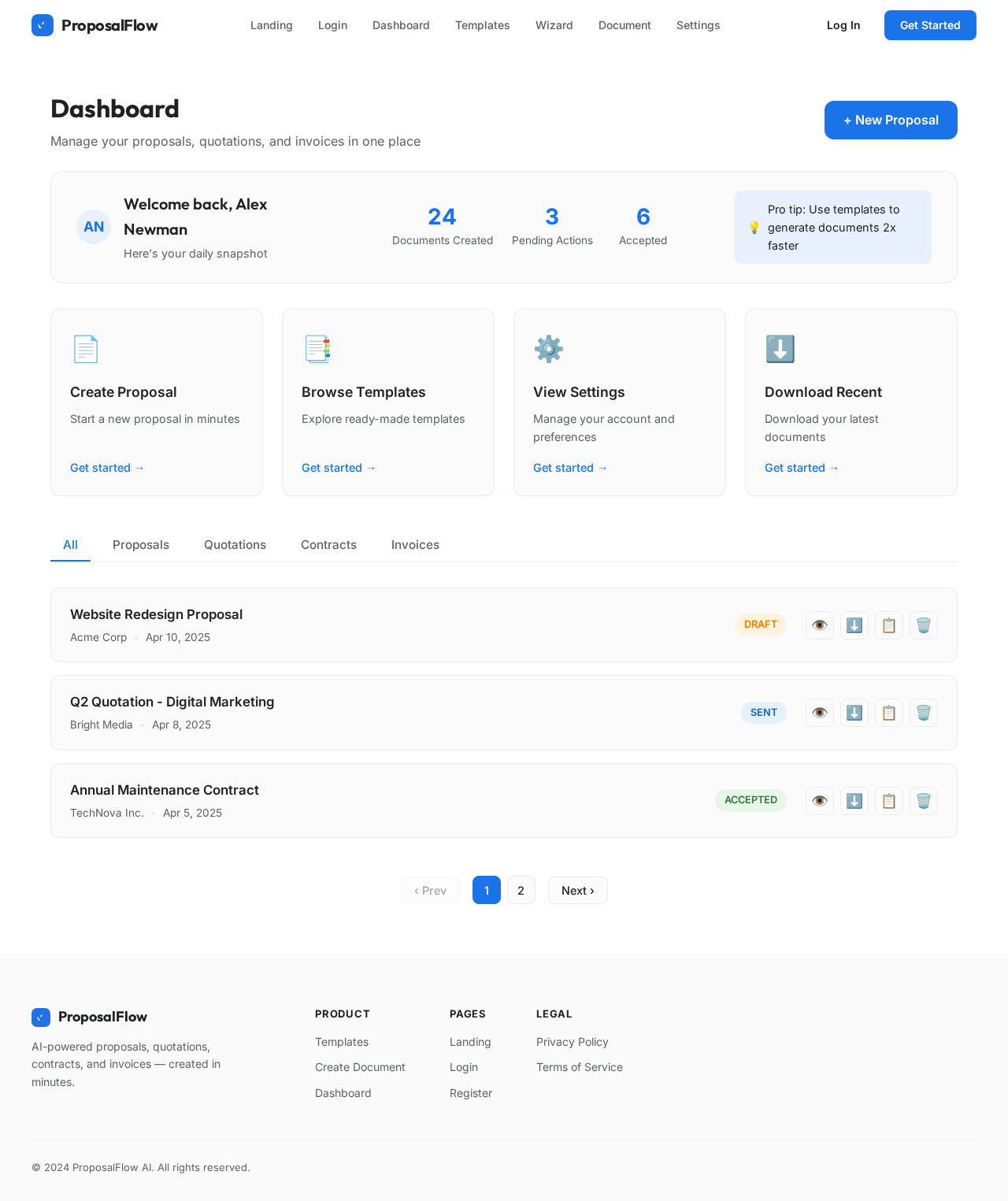
Task: Open footer Register link
Action: coord(471,1093)
